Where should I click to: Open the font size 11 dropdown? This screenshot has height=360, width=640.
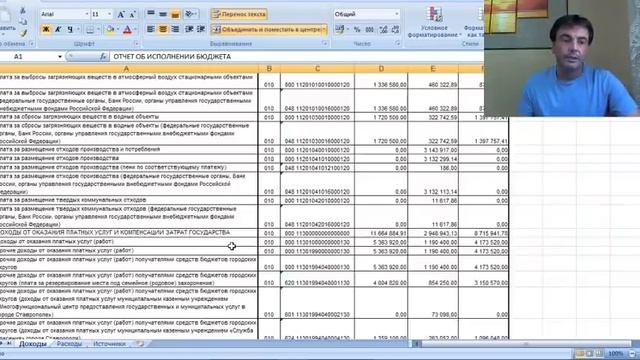point(109,14)
